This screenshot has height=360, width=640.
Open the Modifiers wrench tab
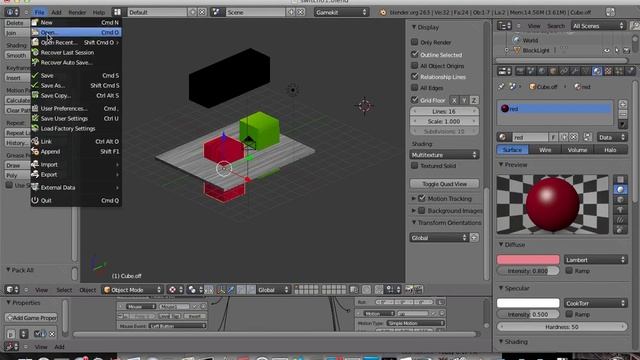point(575,71)
